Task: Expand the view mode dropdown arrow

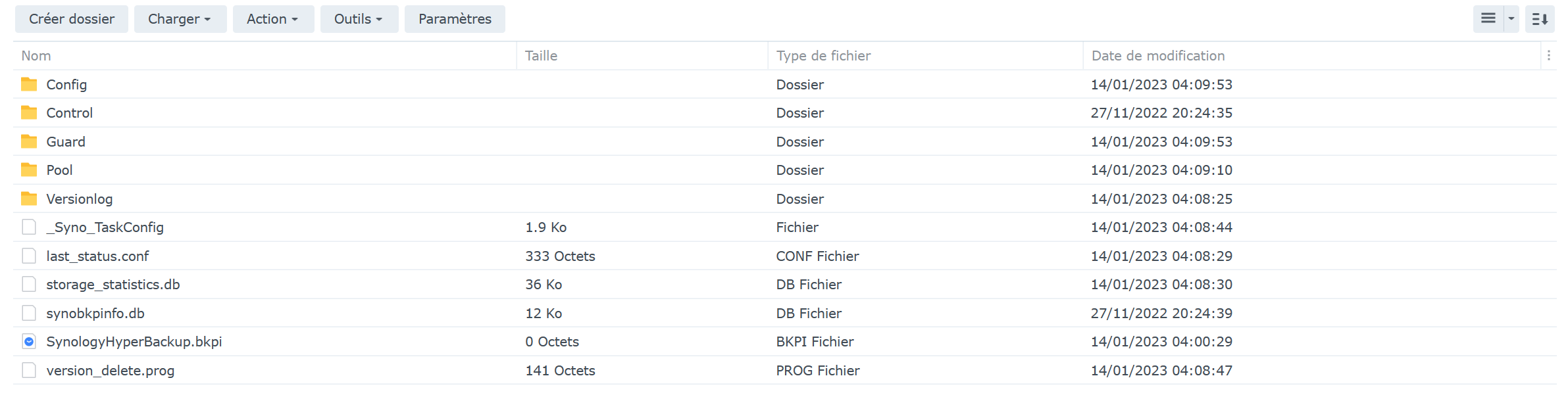Action: pos(1511,19)
